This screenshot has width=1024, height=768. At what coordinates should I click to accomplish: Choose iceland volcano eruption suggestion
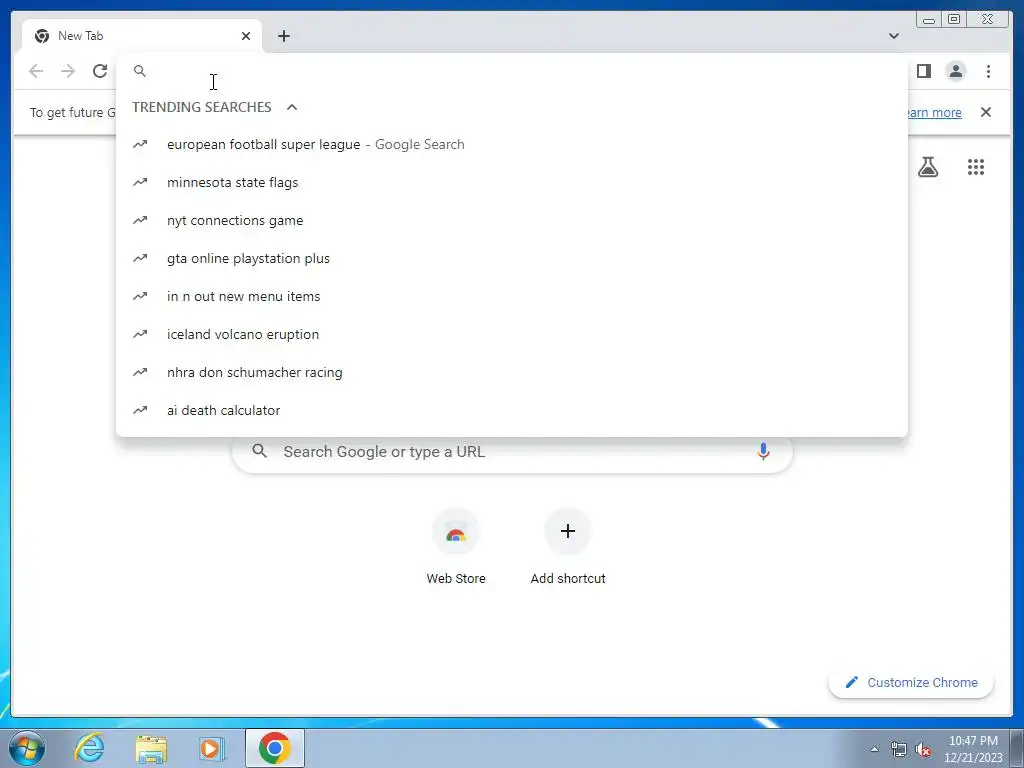pos(511,334)
